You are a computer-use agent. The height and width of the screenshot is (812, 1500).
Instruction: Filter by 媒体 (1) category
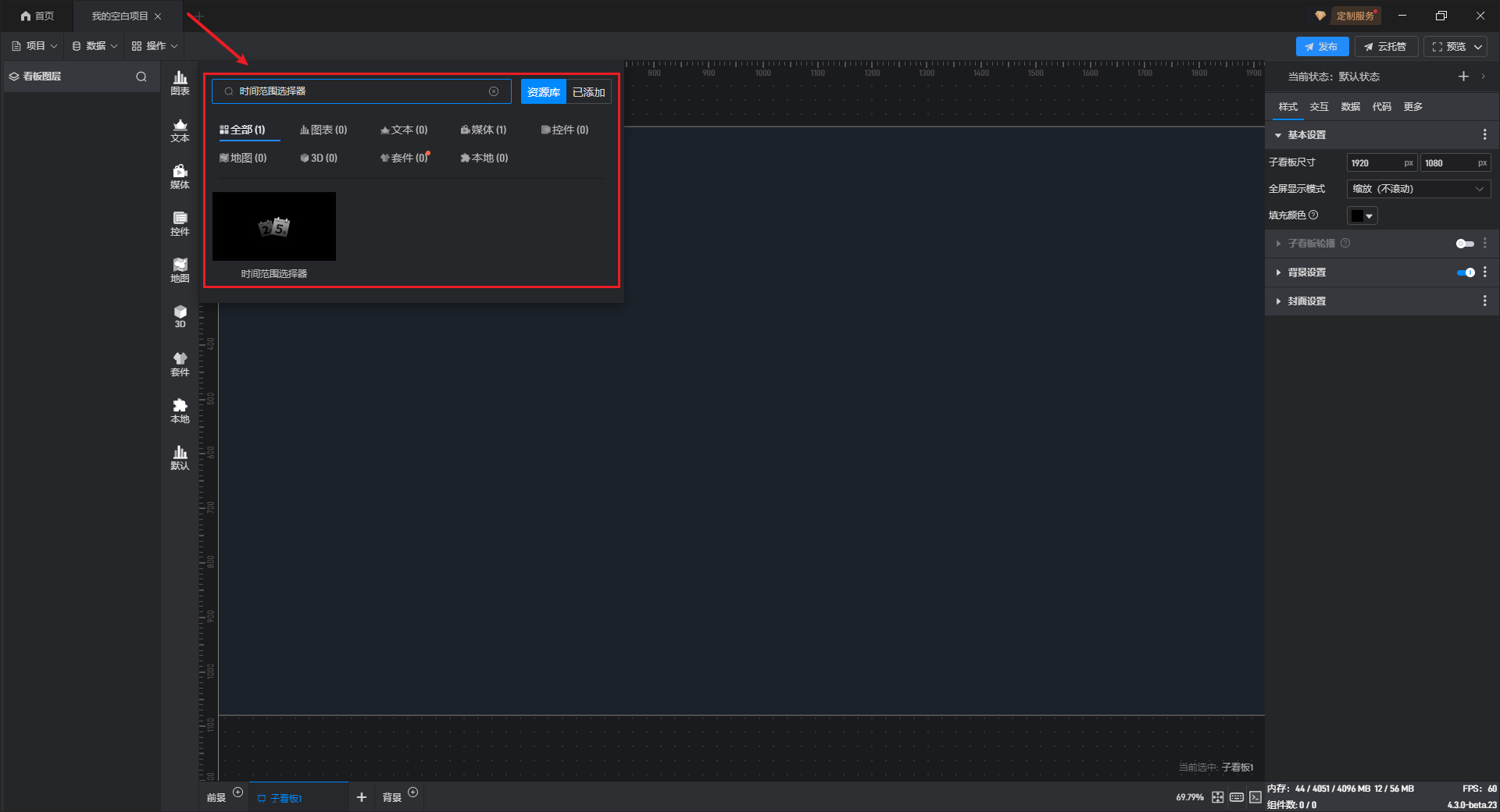tap(484, 130)
